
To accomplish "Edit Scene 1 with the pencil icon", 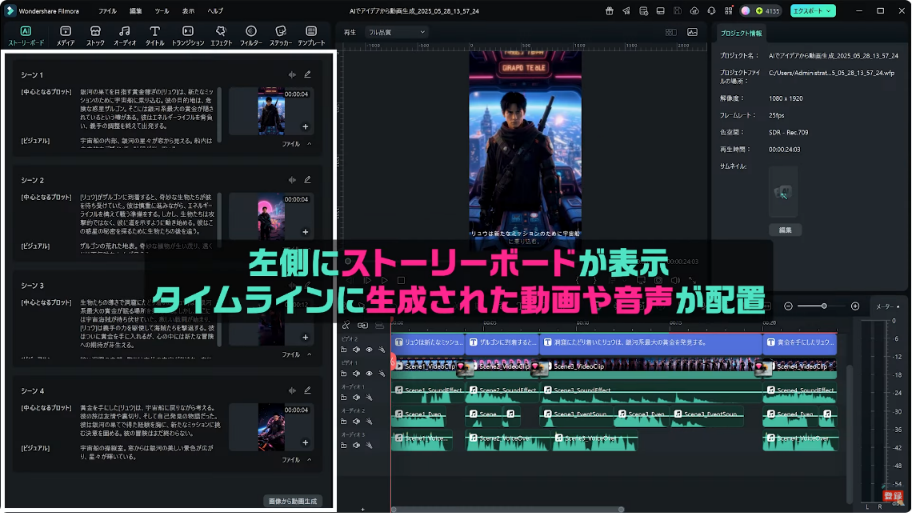I will coord(308,74).
